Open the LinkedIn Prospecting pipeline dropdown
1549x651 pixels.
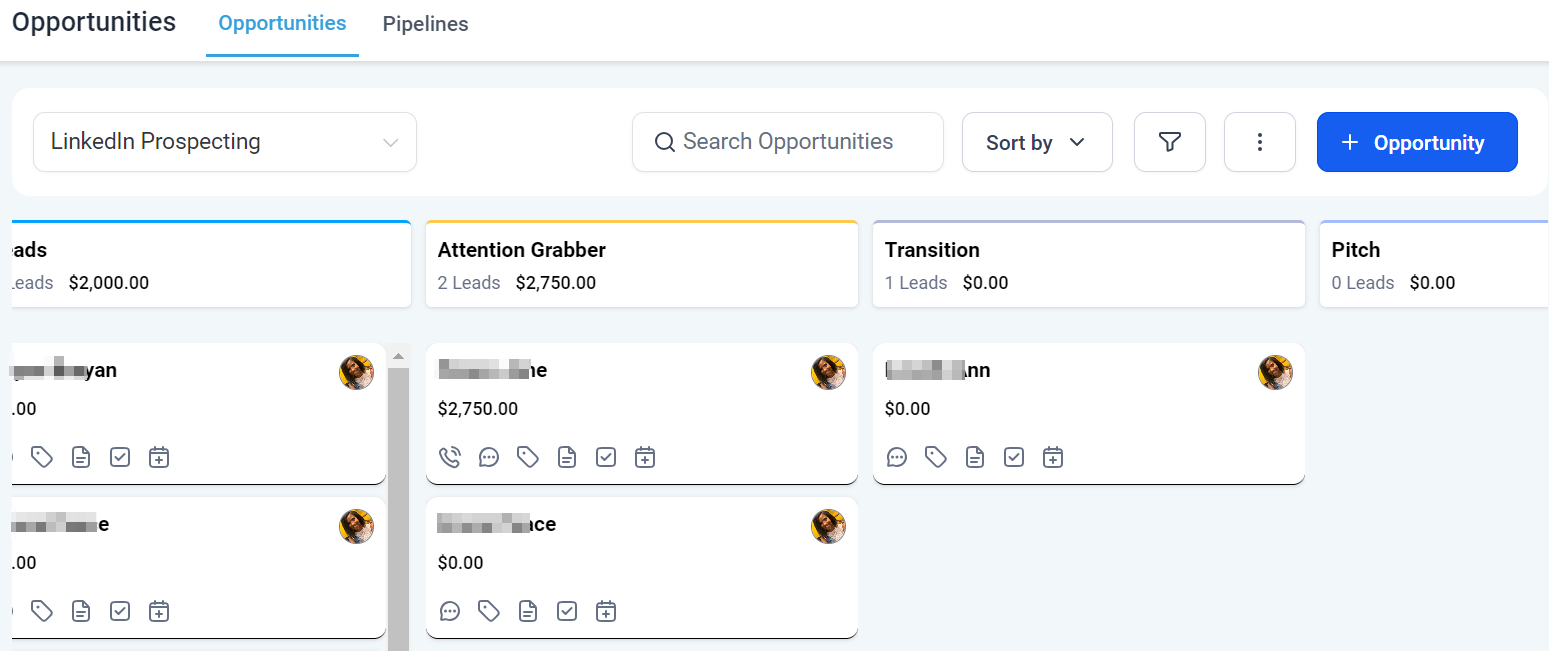click(x=225, y=142)
